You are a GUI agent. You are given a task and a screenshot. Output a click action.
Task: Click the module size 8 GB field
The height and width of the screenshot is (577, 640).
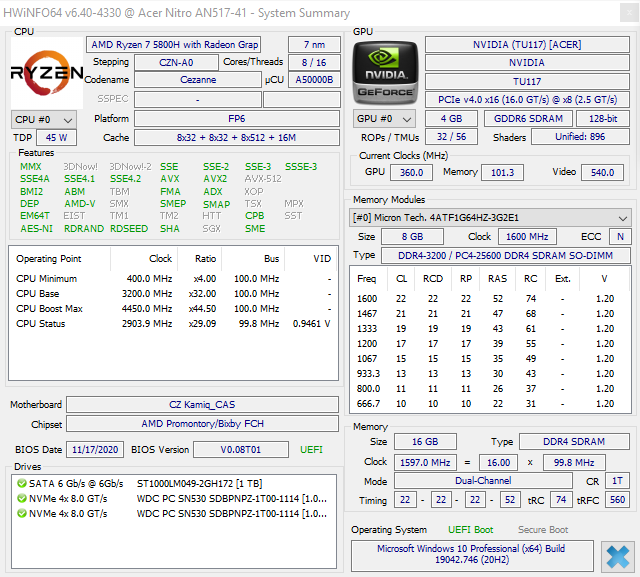point(412,237)
